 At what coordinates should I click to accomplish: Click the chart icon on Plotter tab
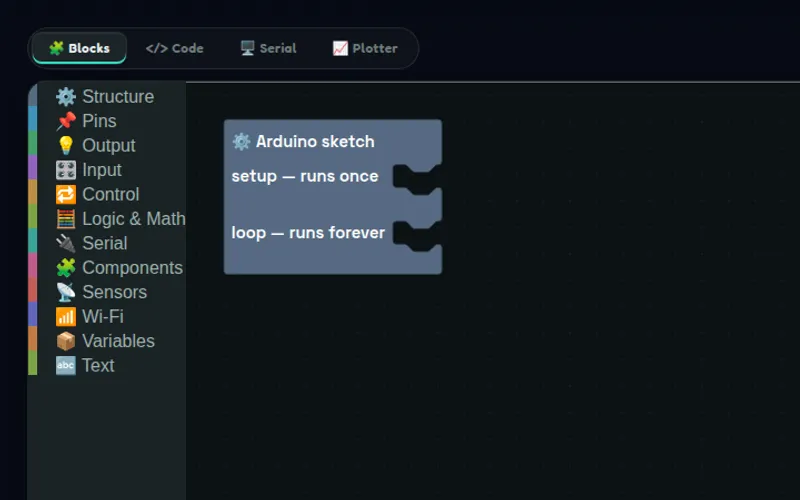point(340,48)
